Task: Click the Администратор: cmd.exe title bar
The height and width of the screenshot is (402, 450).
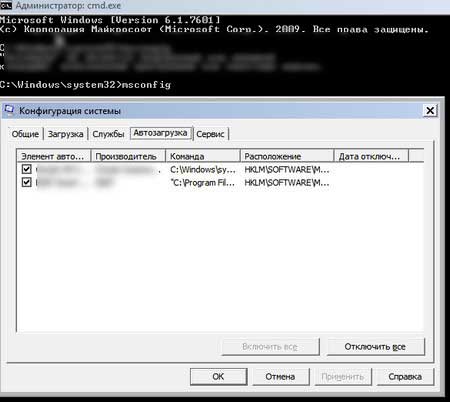Action: pyautogui.click(x=225, y=6)
